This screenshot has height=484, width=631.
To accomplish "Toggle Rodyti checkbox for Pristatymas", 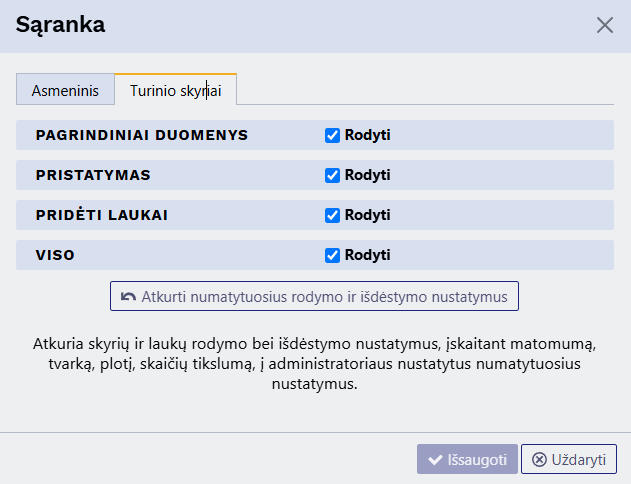I will (x=332, y=175).
